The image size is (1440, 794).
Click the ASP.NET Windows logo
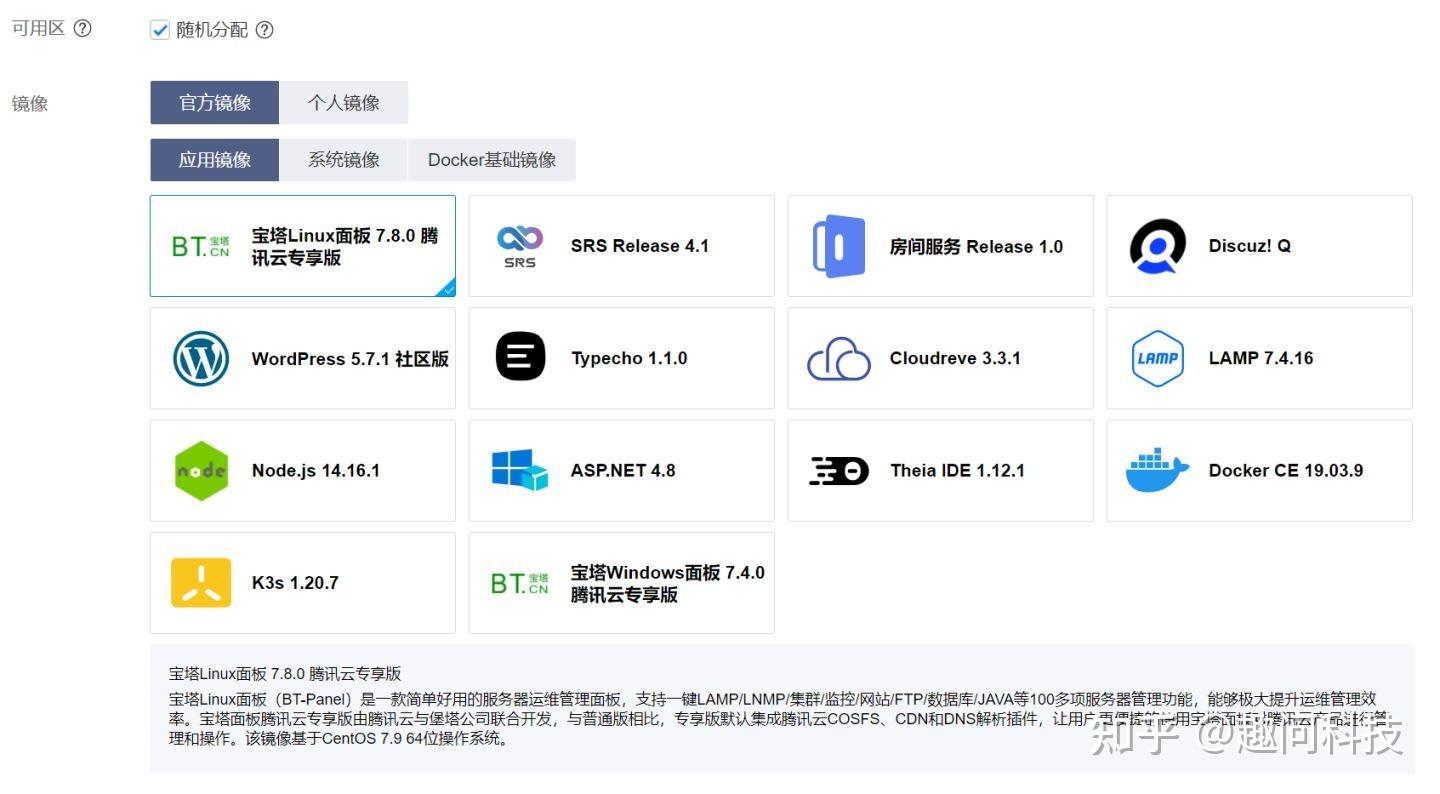(520, 469)
